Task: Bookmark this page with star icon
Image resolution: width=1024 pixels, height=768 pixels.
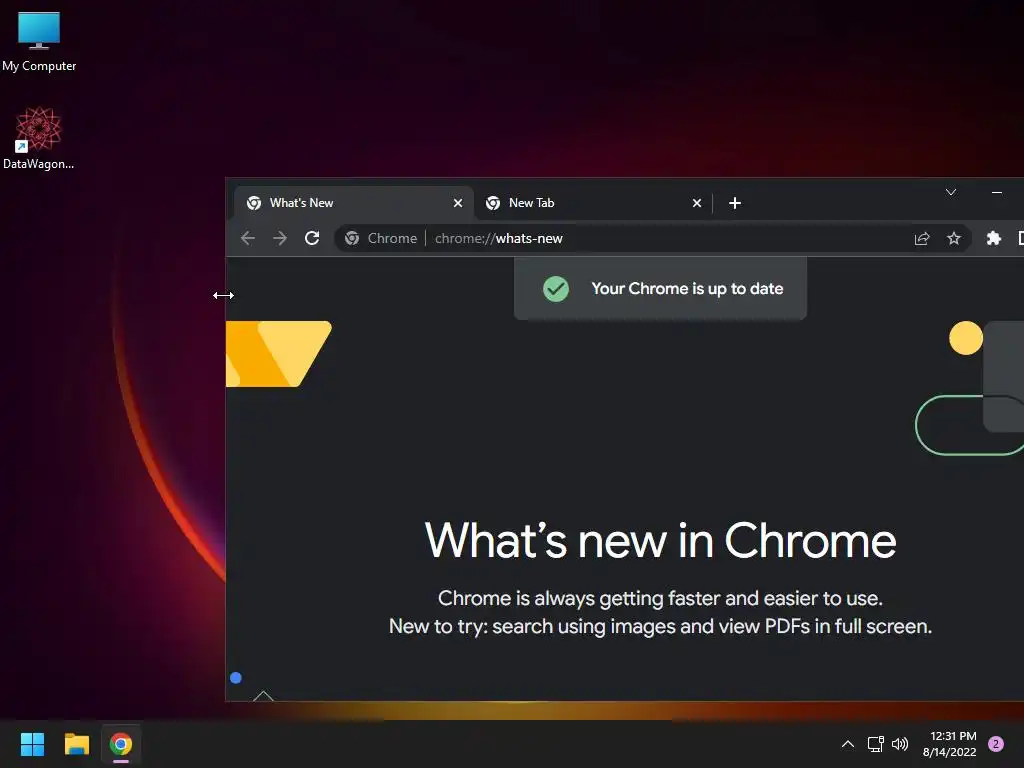Action: click(953, 238)
